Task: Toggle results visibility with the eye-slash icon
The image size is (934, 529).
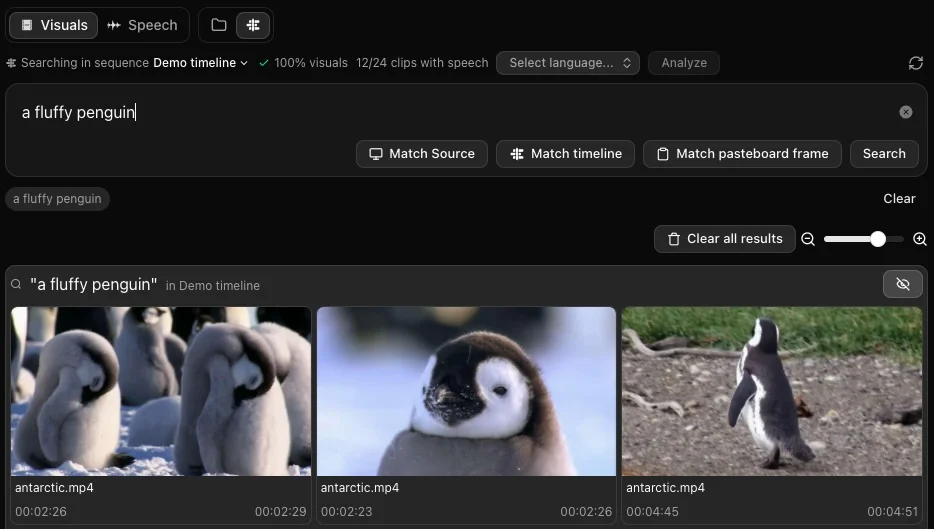Action: [902, 284]
